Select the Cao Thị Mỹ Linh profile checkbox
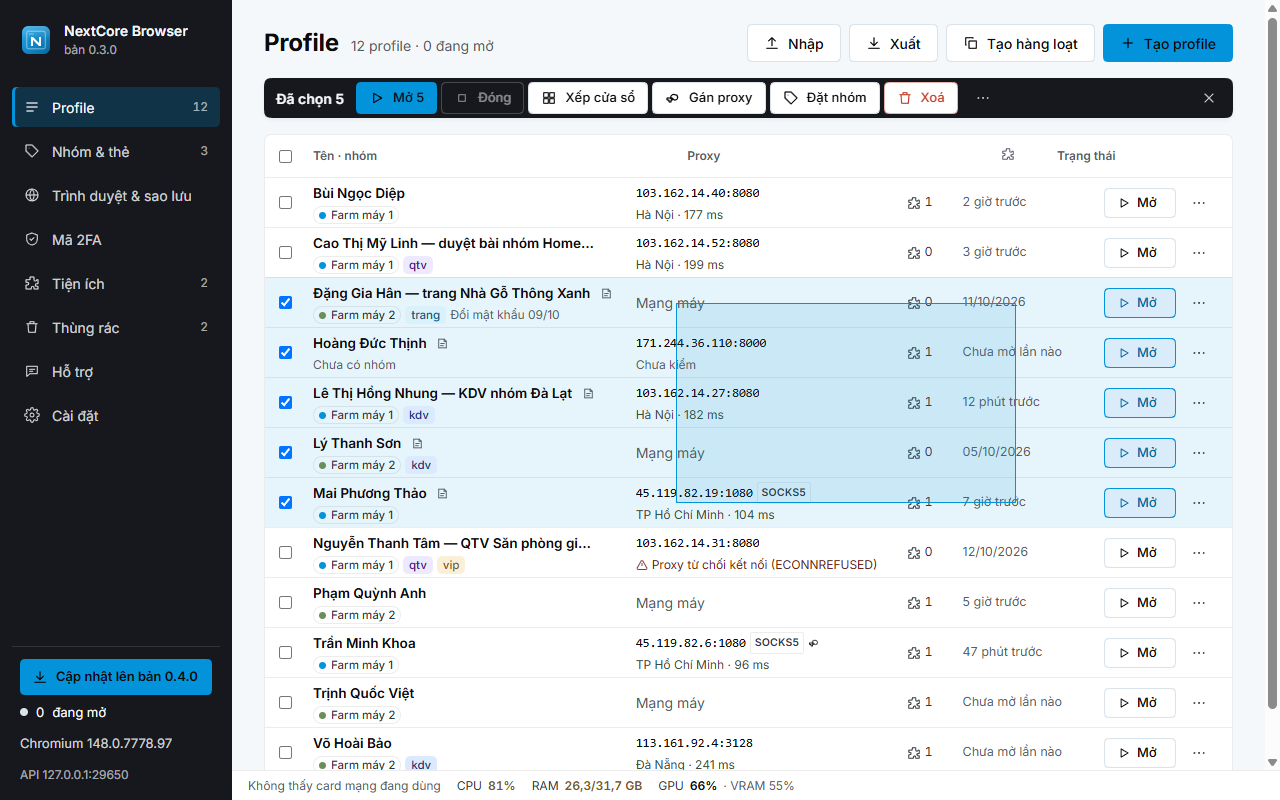The width and height of the screenshot is (1280, 800). pyautogui.click(x=286, y=252)
